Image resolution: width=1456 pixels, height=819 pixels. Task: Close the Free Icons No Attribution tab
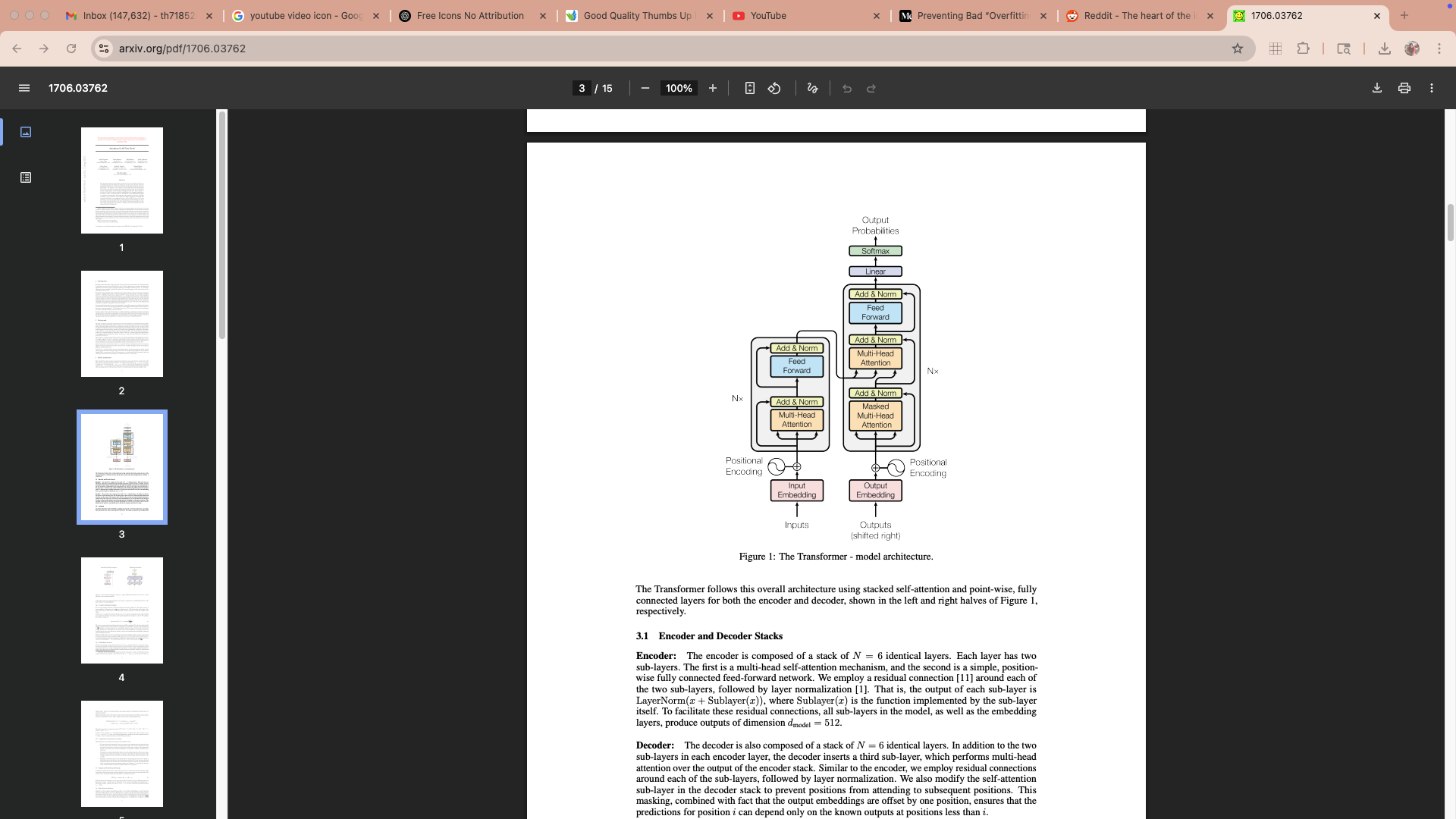pos(543,15)
